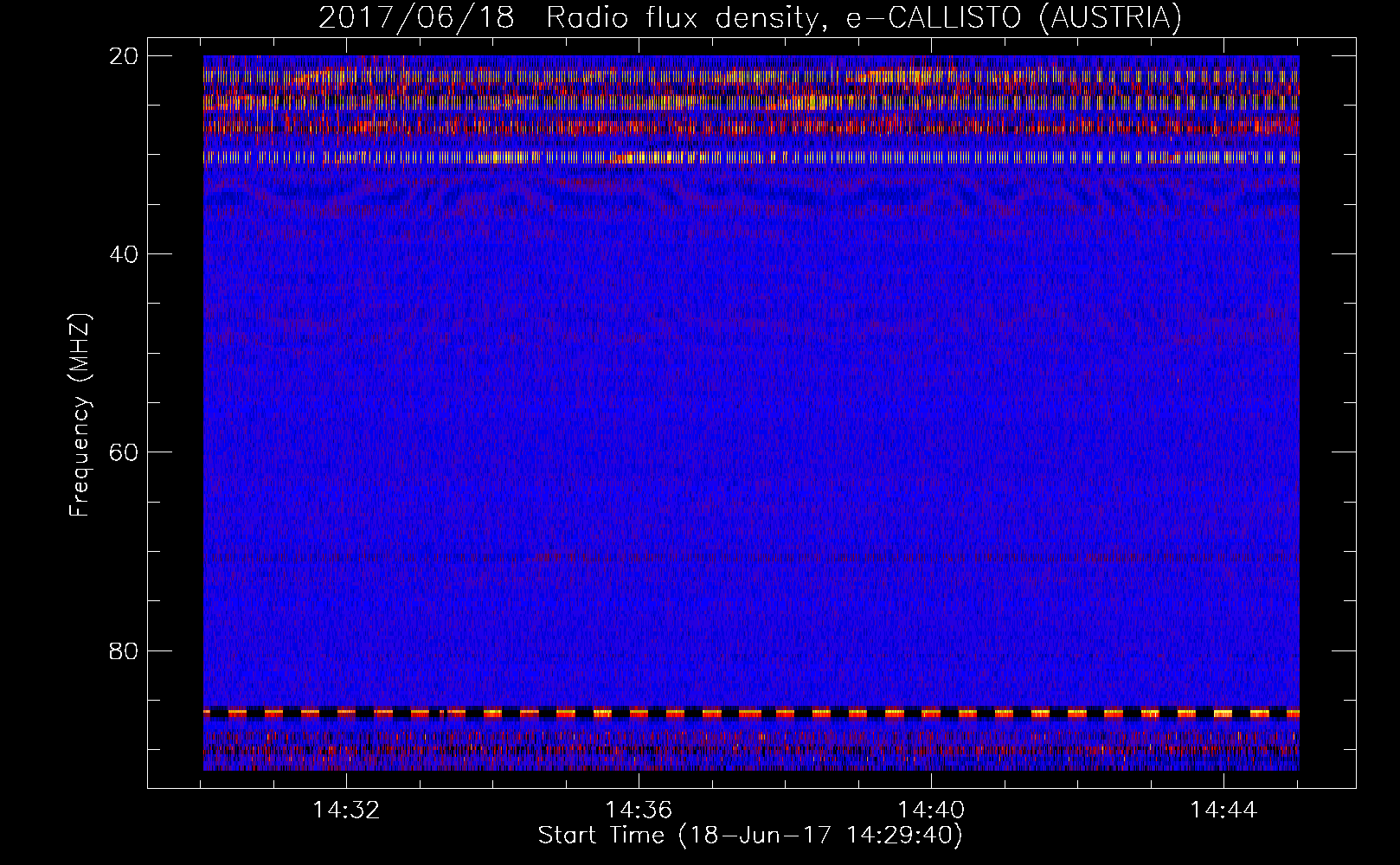Click the yellow striped band near 30 MHz
The image size is (1400, 865).
(x=751, y=157)
